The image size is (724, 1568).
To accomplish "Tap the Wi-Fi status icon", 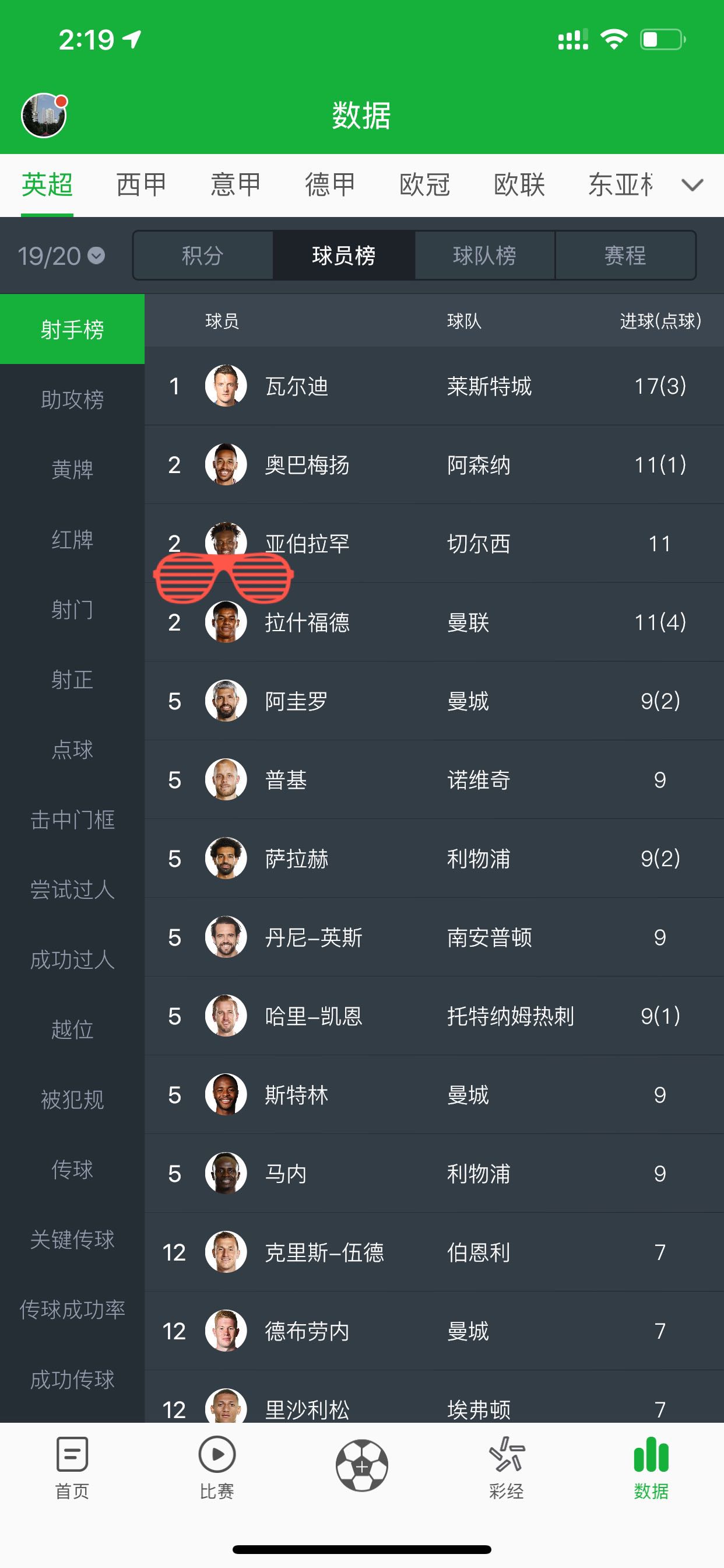I will pyautogui.click(x=613, y=40).
